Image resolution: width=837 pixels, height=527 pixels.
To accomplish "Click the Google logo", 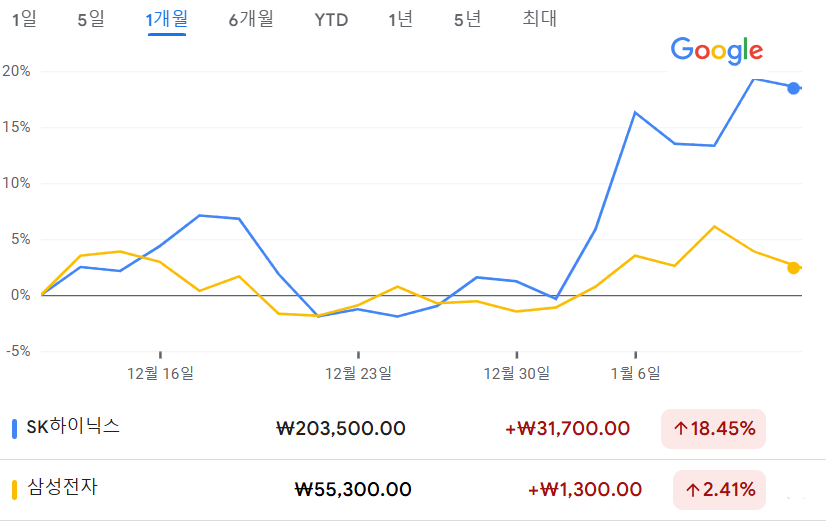I will tap(717, 51).
